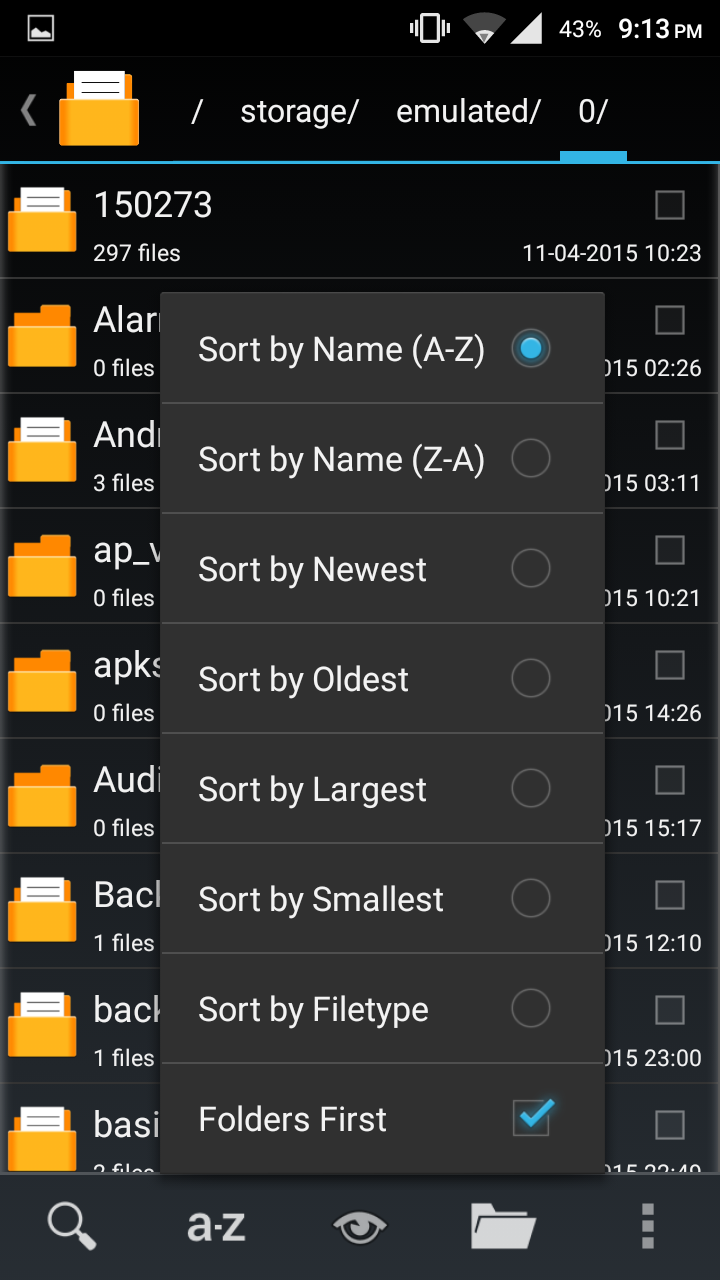Select Sort by Largest option
This screenshot has height=1280, width=720.
[530, 788]
